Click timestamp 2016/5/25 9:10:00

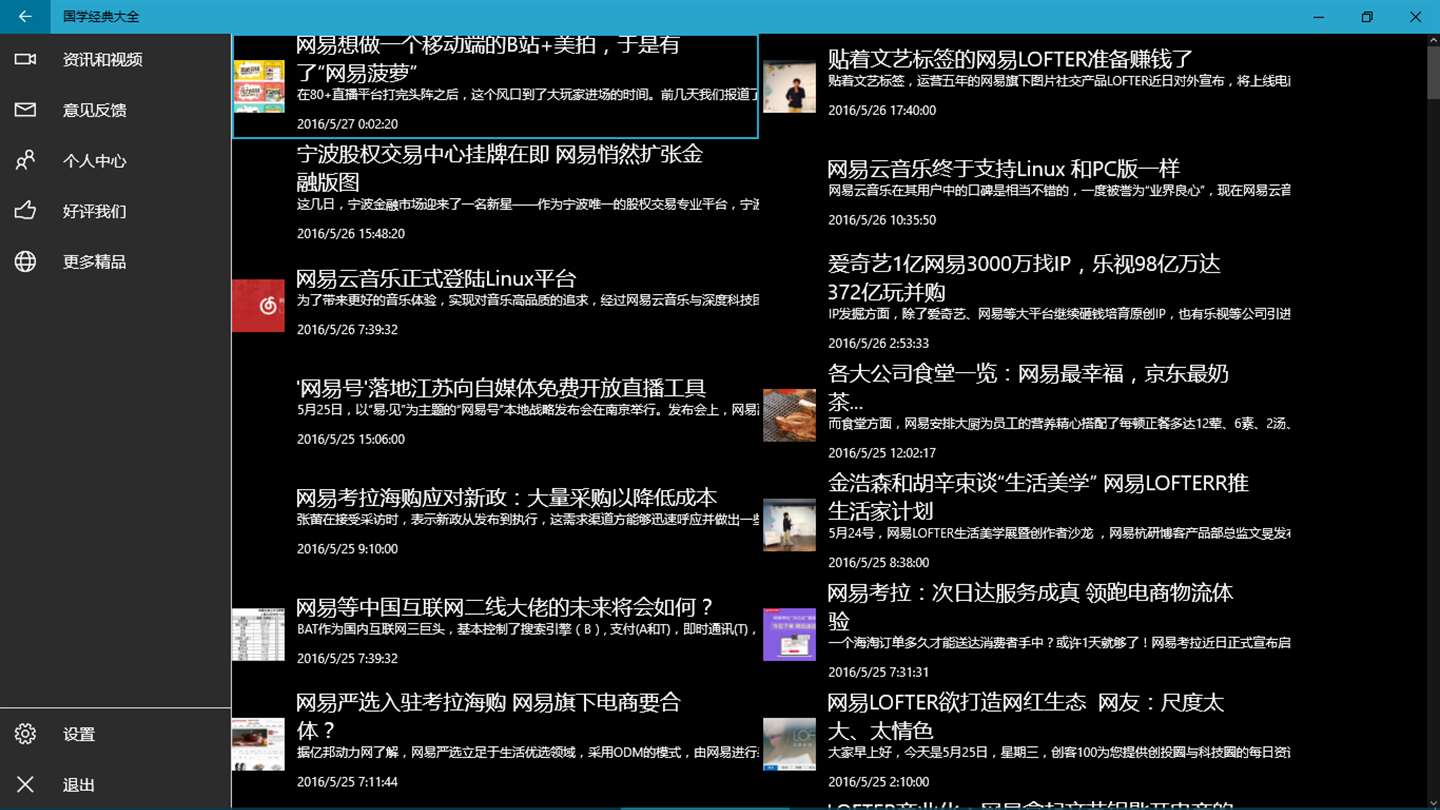coord(347,549)
